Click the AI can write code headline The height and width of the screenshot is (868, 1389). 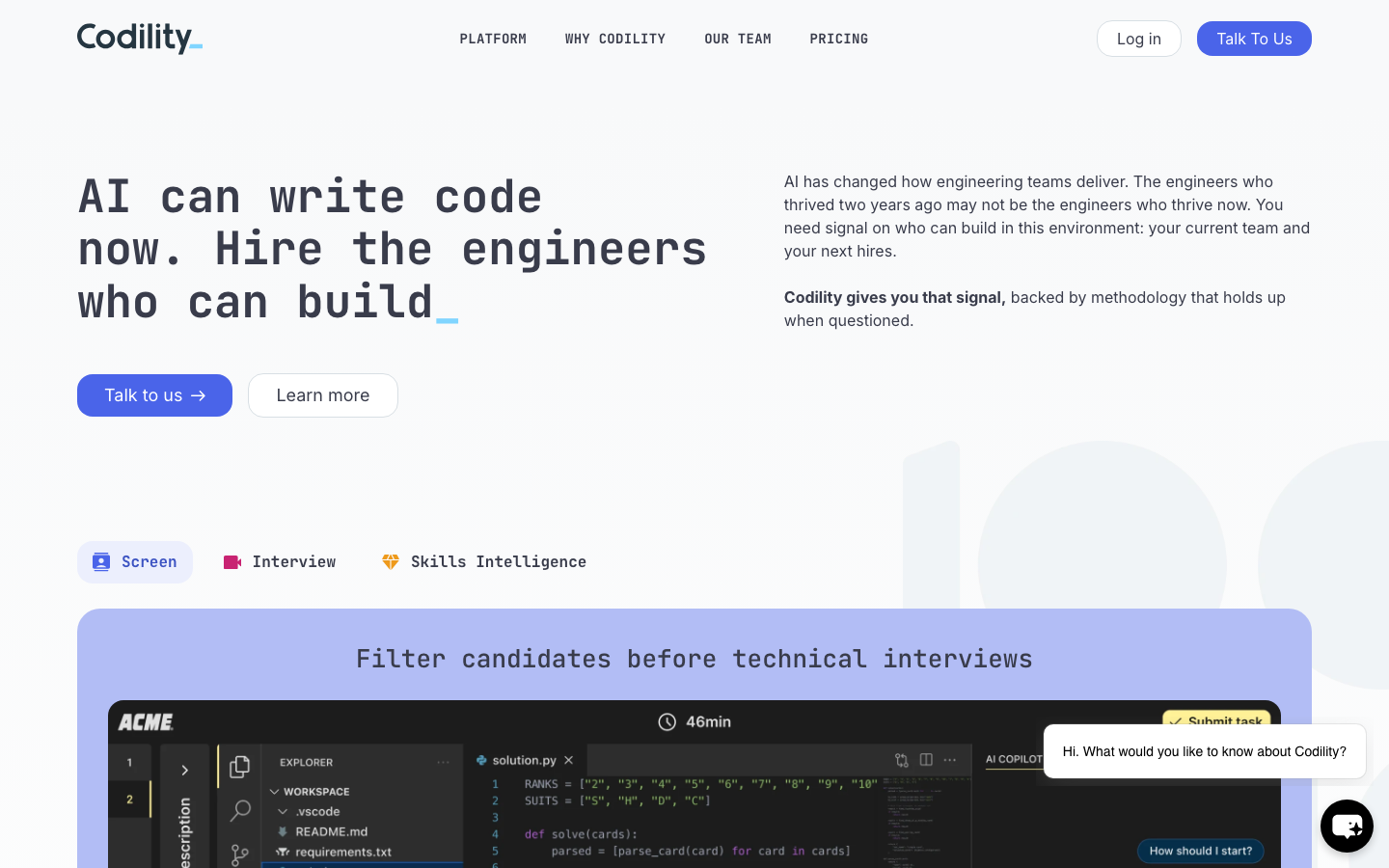[393, 249]
